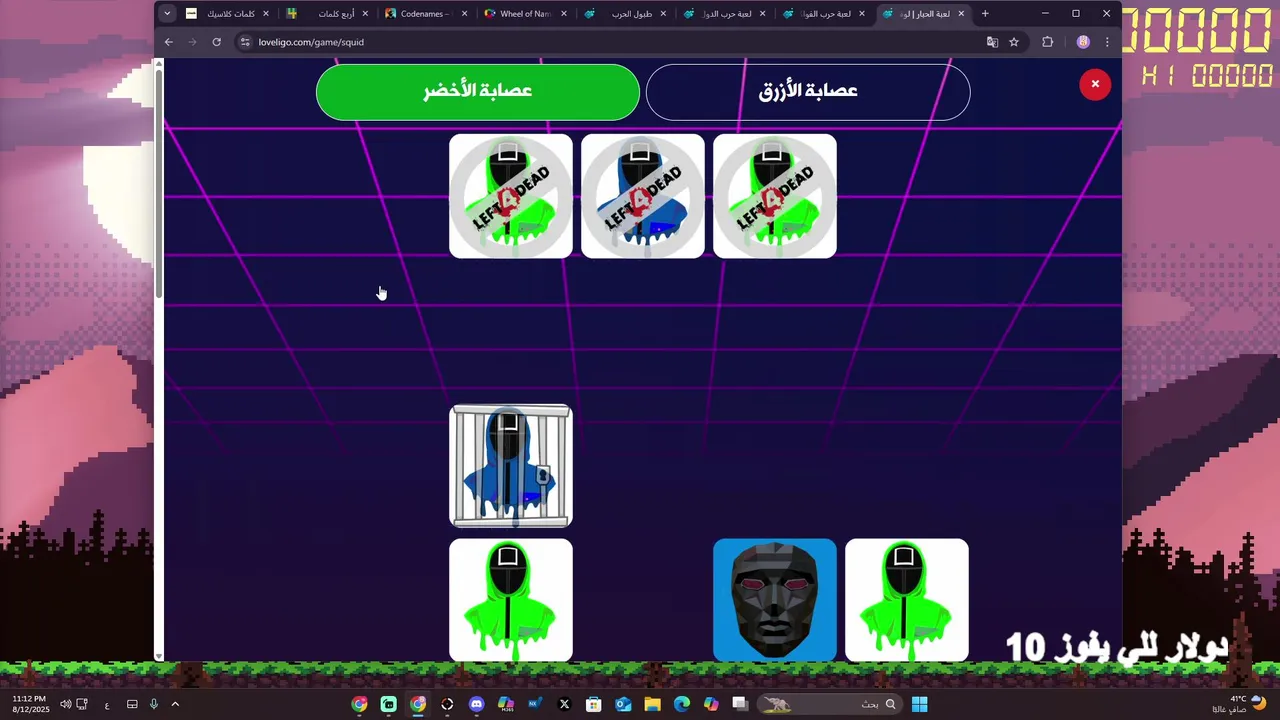Reload the loveligo page

(216, 42)
